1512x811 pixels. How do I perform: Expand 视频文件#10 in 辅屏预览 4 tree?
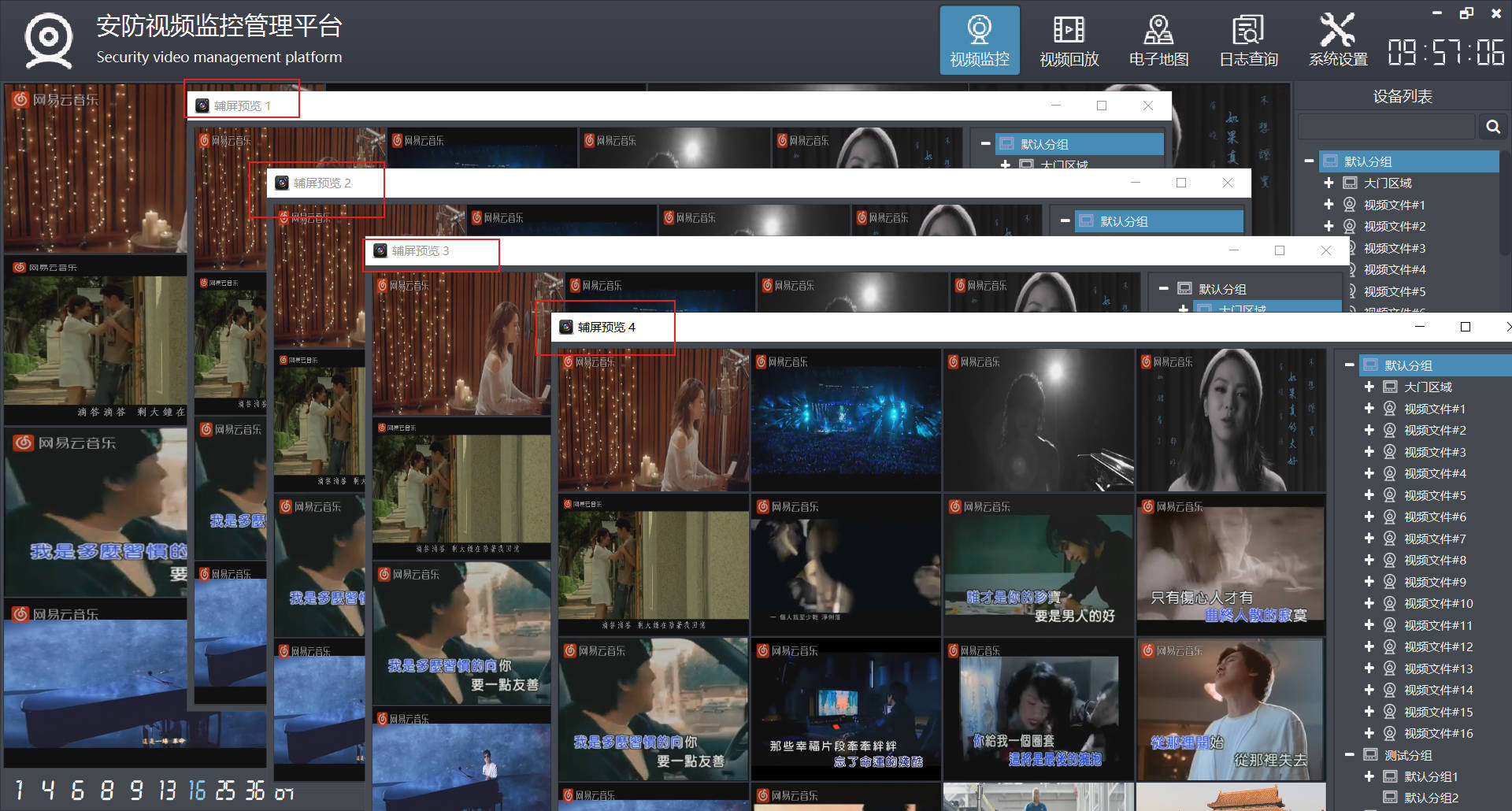pyautogui.click(x=1369, y=603)
